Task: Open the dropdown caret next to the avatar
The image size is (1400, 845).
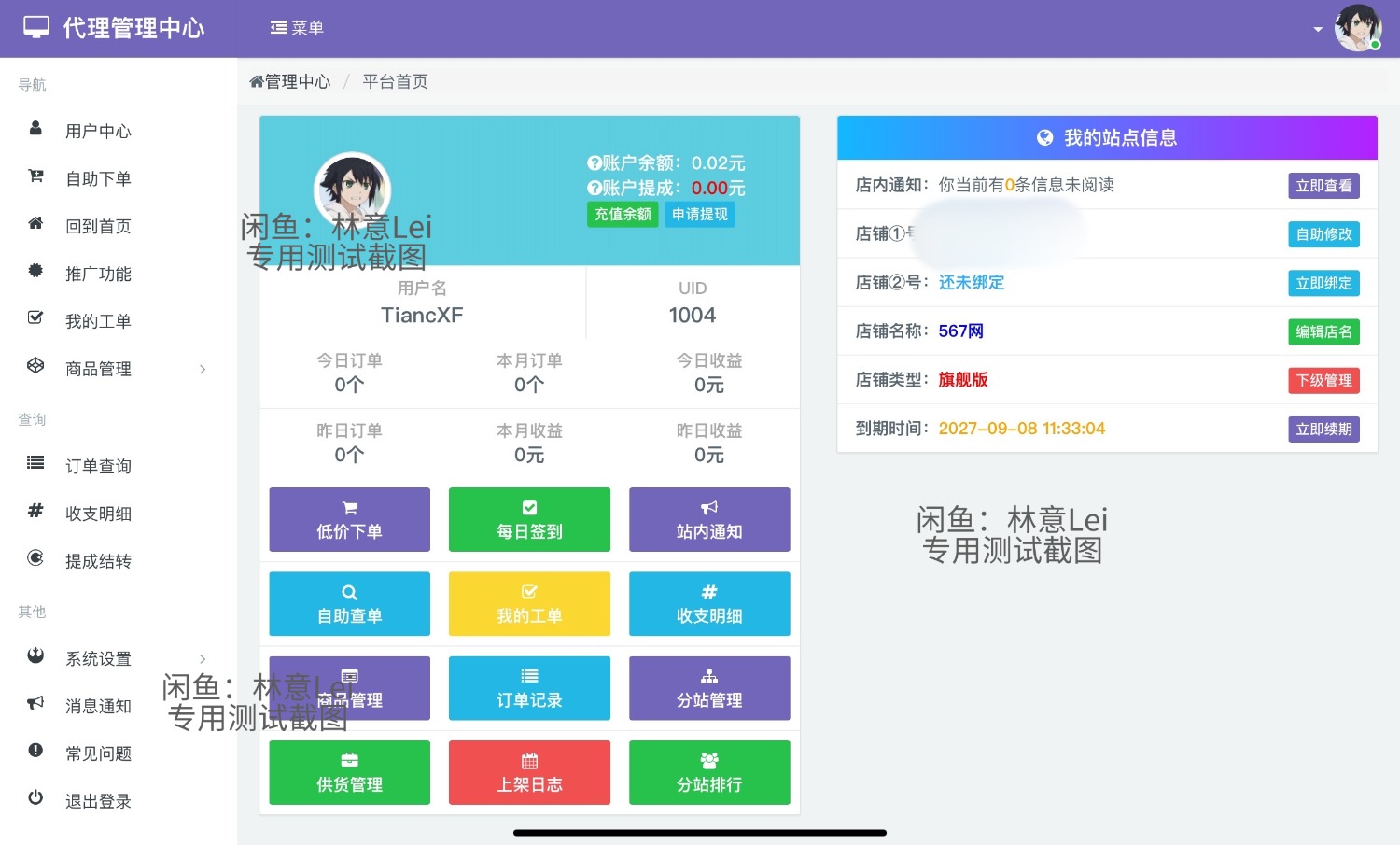Action: click(1318, 28)
